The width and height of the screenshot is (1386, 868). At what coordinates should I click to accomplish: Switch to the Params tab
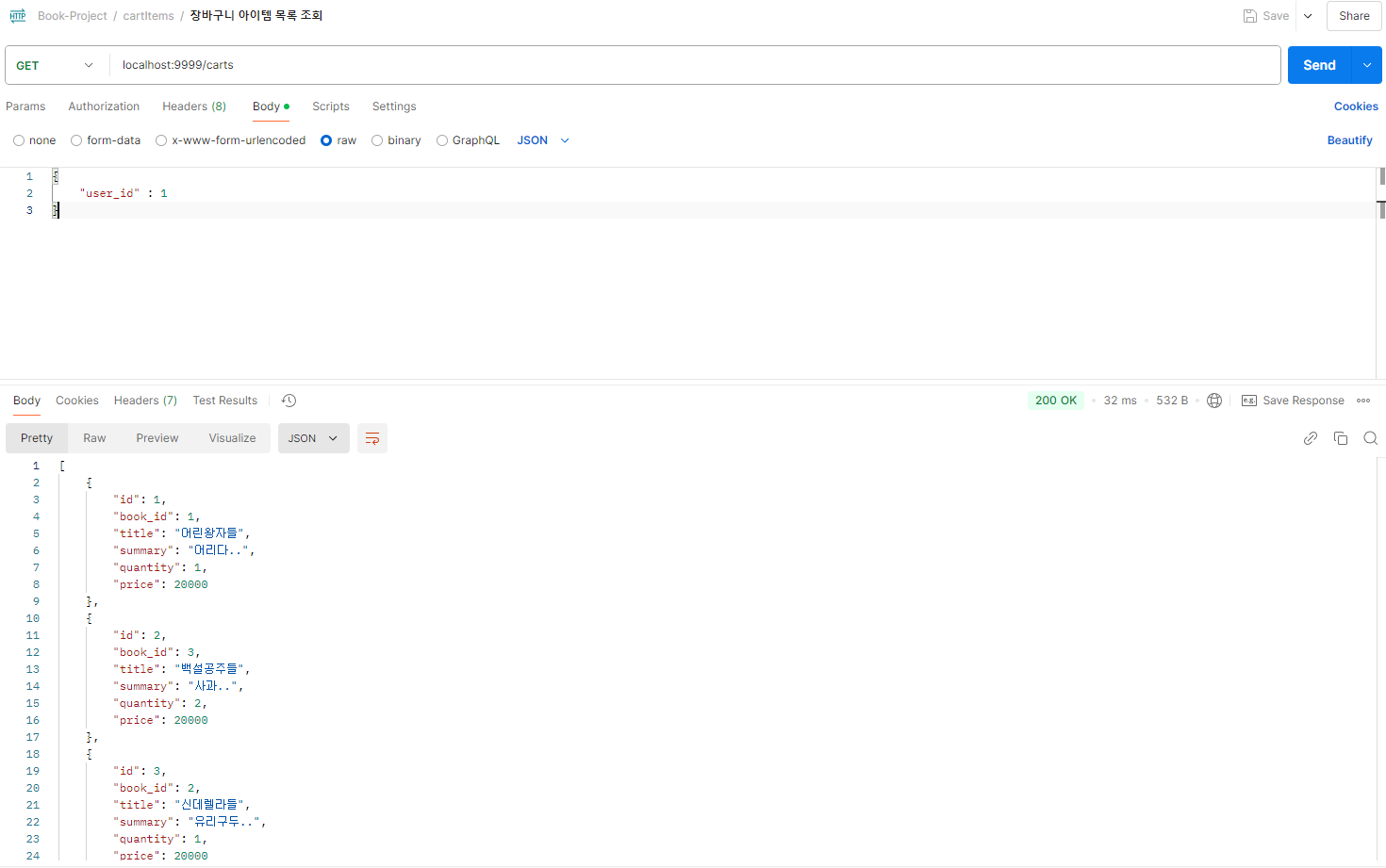pyautogui.click(x=25, y=106)
